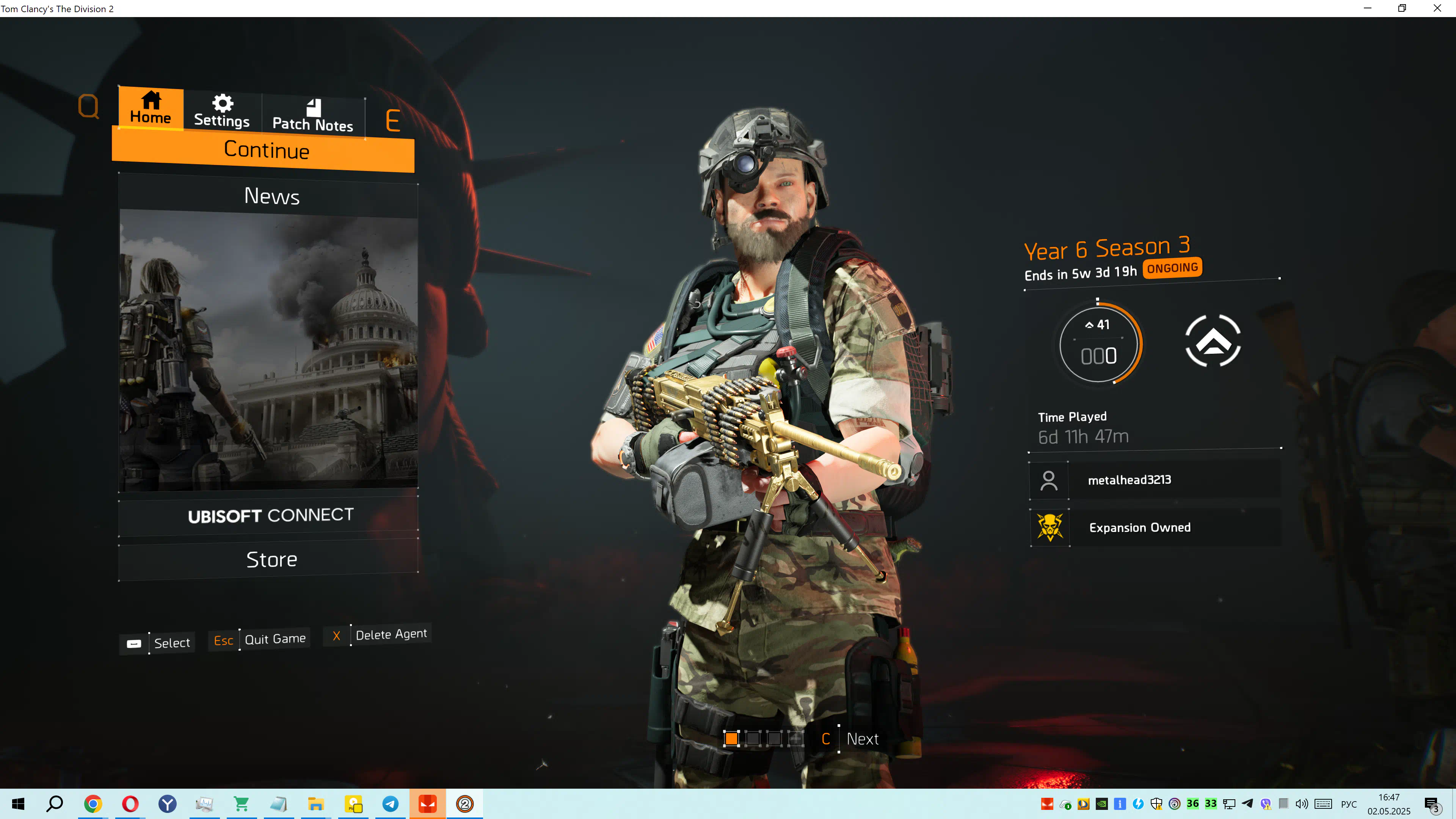Open Opera browser from the taskbar
This screenshot has height=819, width=1456.
130,804
